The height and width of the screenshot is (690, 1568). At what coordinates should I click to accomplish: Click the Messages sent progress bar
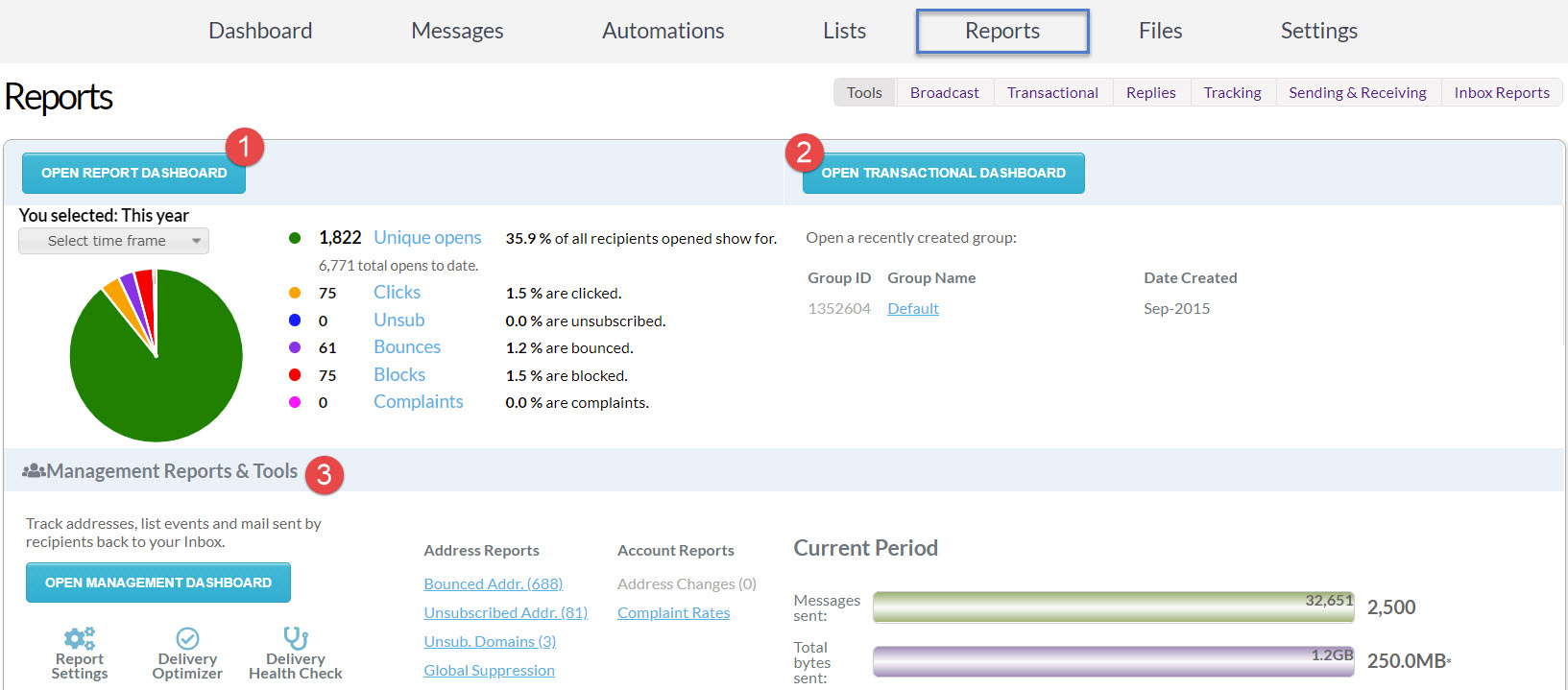pyautogui.click(x=1113, y=607)
